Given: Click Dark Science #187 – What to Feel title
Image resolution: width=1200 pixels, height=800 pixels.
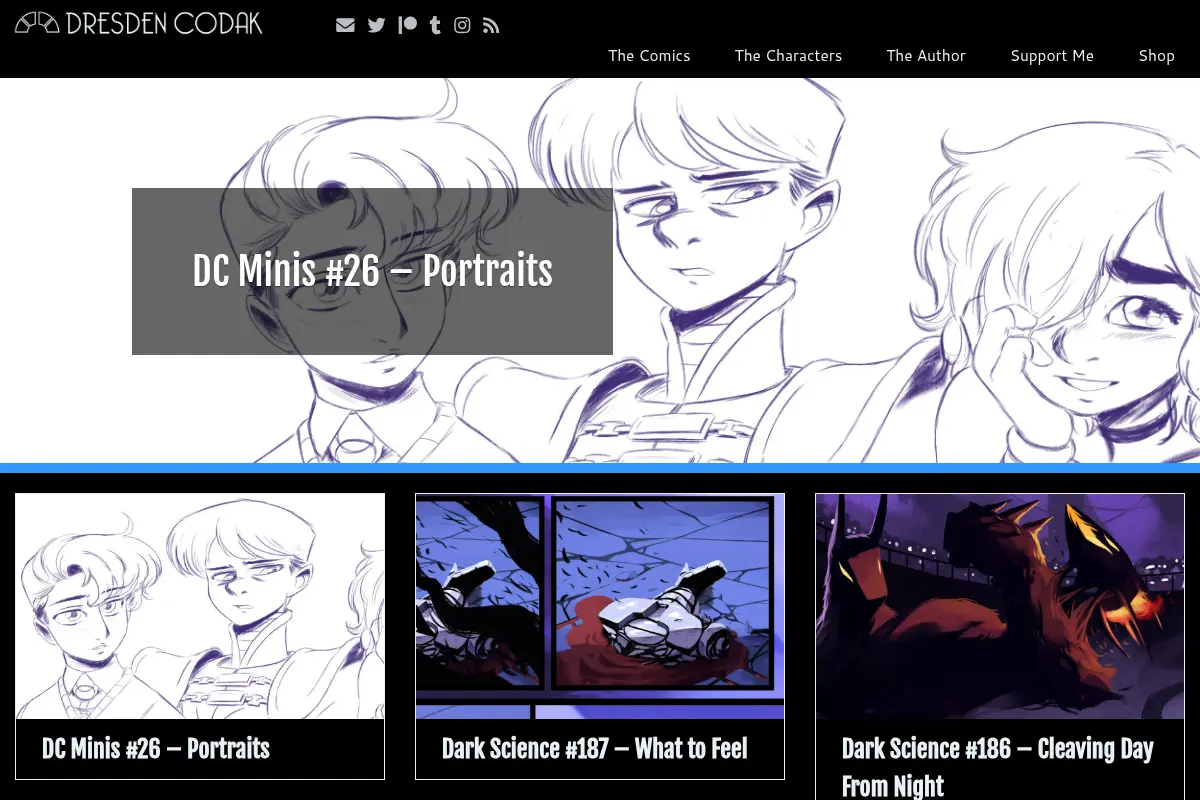Looking at the screenshot, I should pyautogui.click(x=595, y=748).
